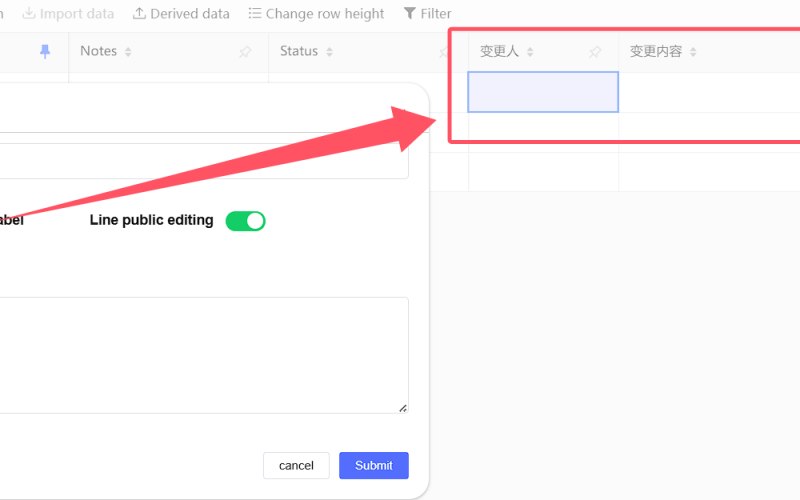Sort the 变更人 column
Viewport: 800px width, 500px height.
pos(530,52)
